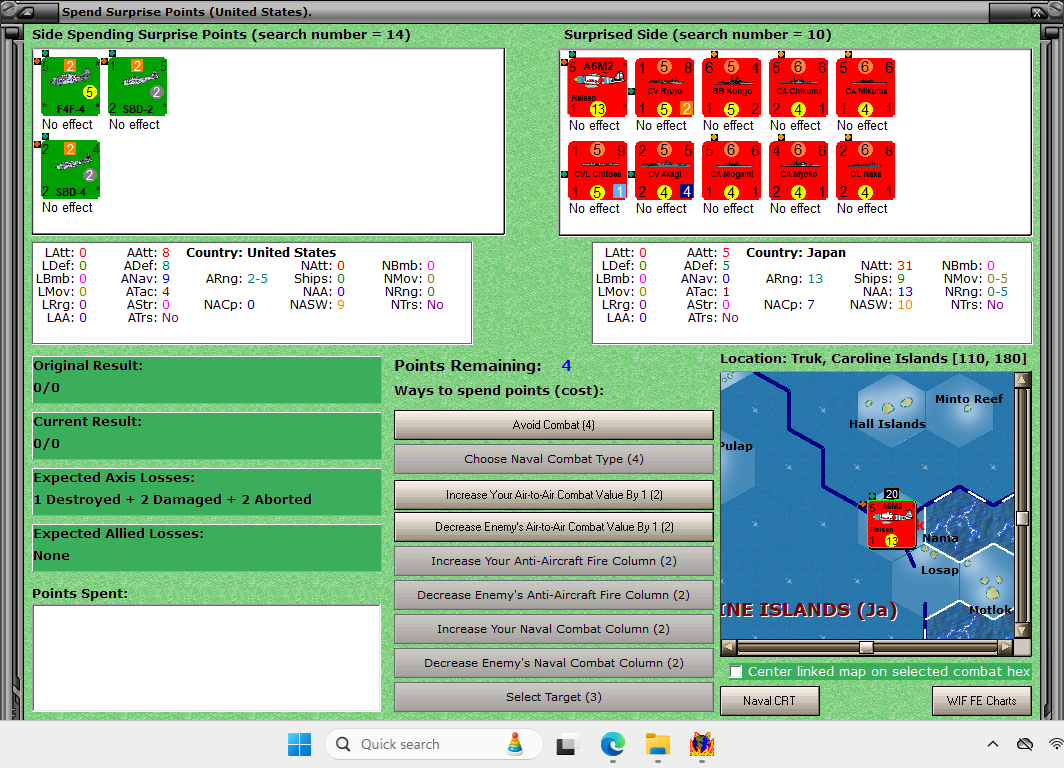Click the 'Points Remaining' value 4
This screenshot has width=1064, height=768.
[566, 366]
